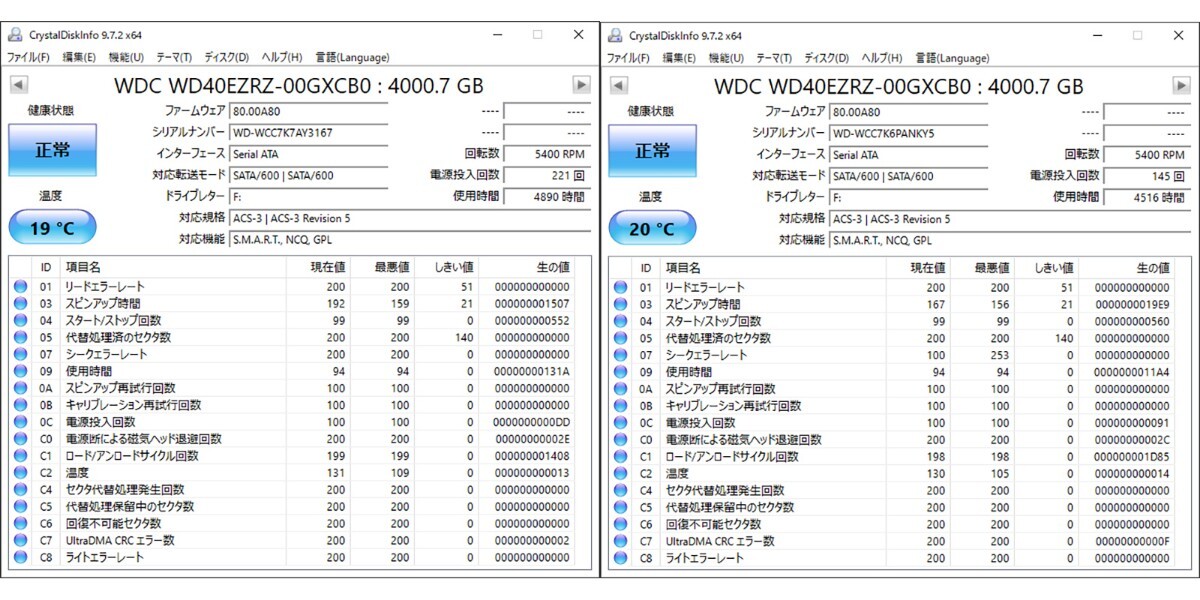Click status dot for リードエラーレート in right window

click(620, 288)
